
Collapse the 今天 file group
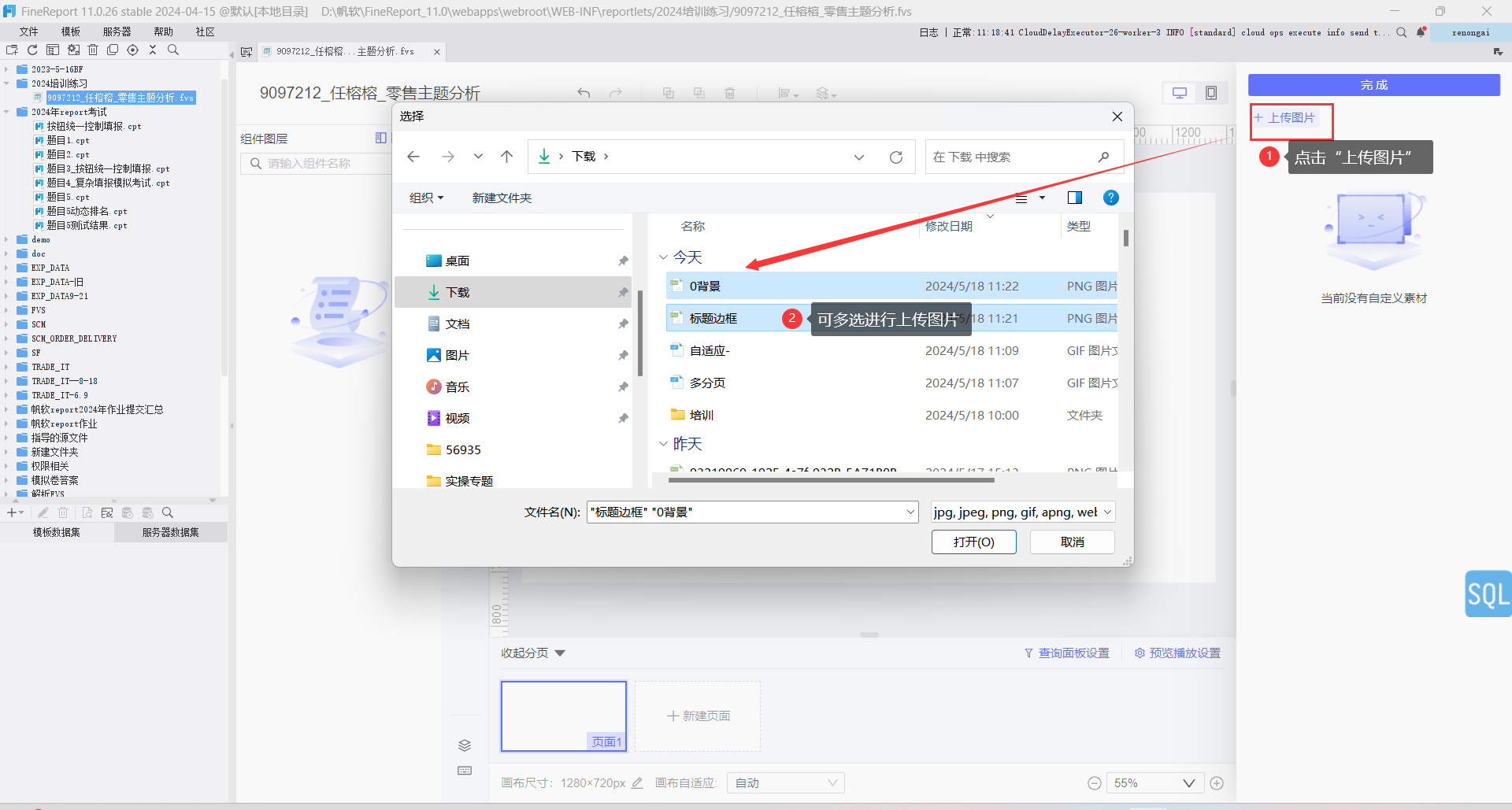point(663,257)
